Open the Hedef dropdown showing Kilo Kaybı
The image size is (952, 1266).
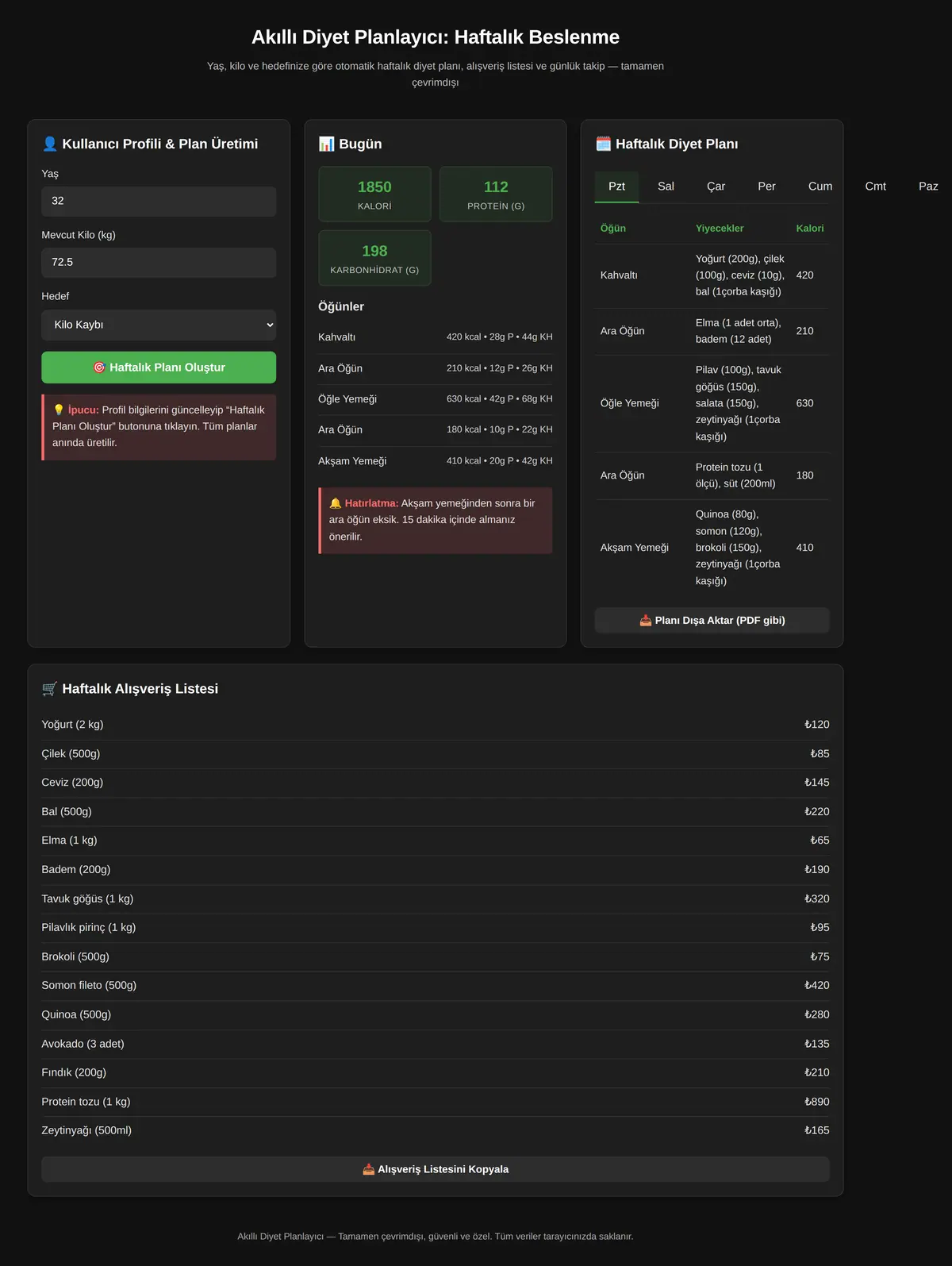click(x=159, y=325)
